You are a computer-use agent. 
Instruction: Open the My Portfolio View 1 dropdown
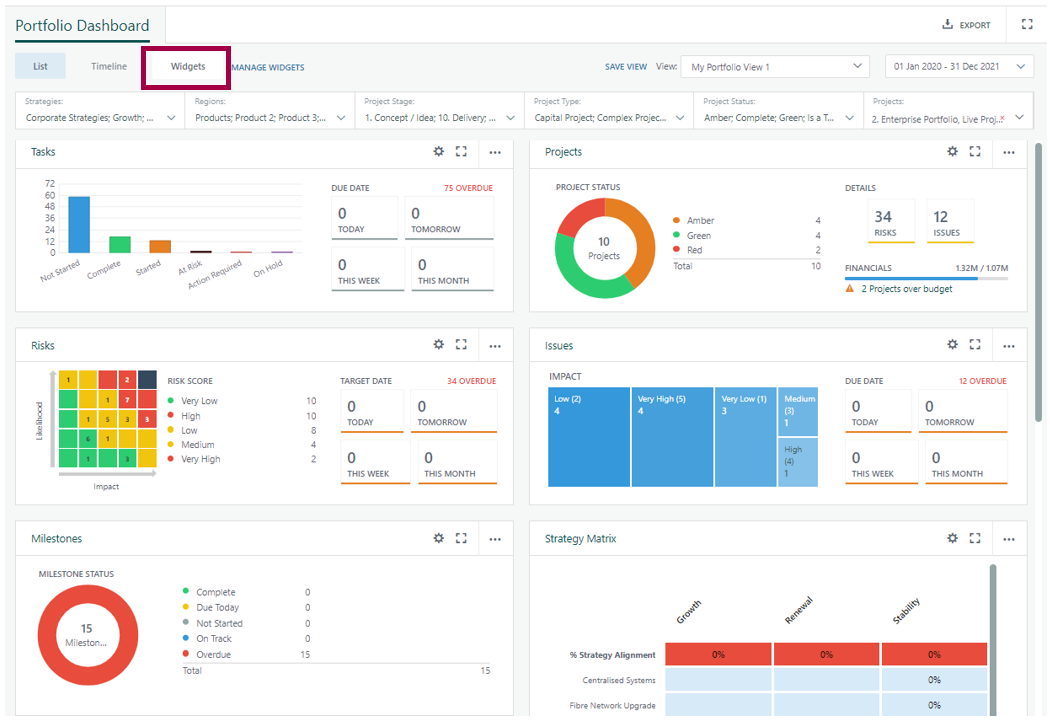pos(775,66)
